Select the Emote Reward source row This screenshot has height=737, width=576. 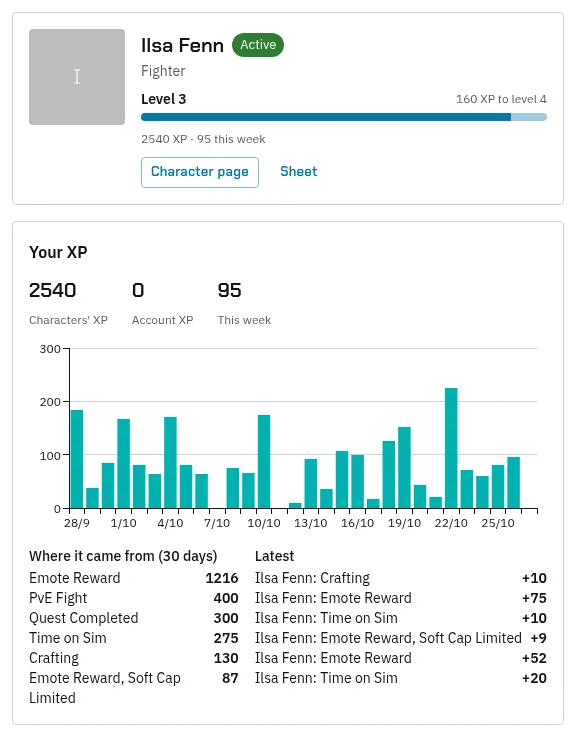coord(134,578)
